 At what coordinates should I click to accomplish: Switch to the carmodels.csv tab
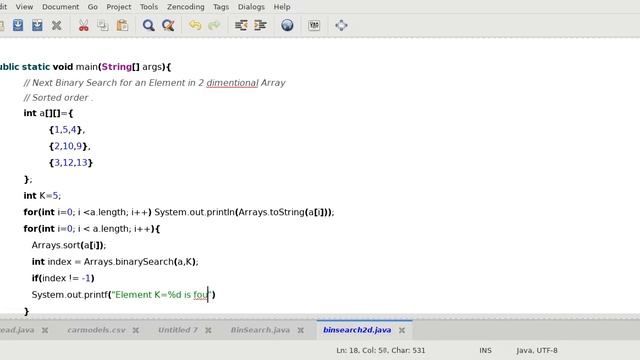tap(96, 330)
